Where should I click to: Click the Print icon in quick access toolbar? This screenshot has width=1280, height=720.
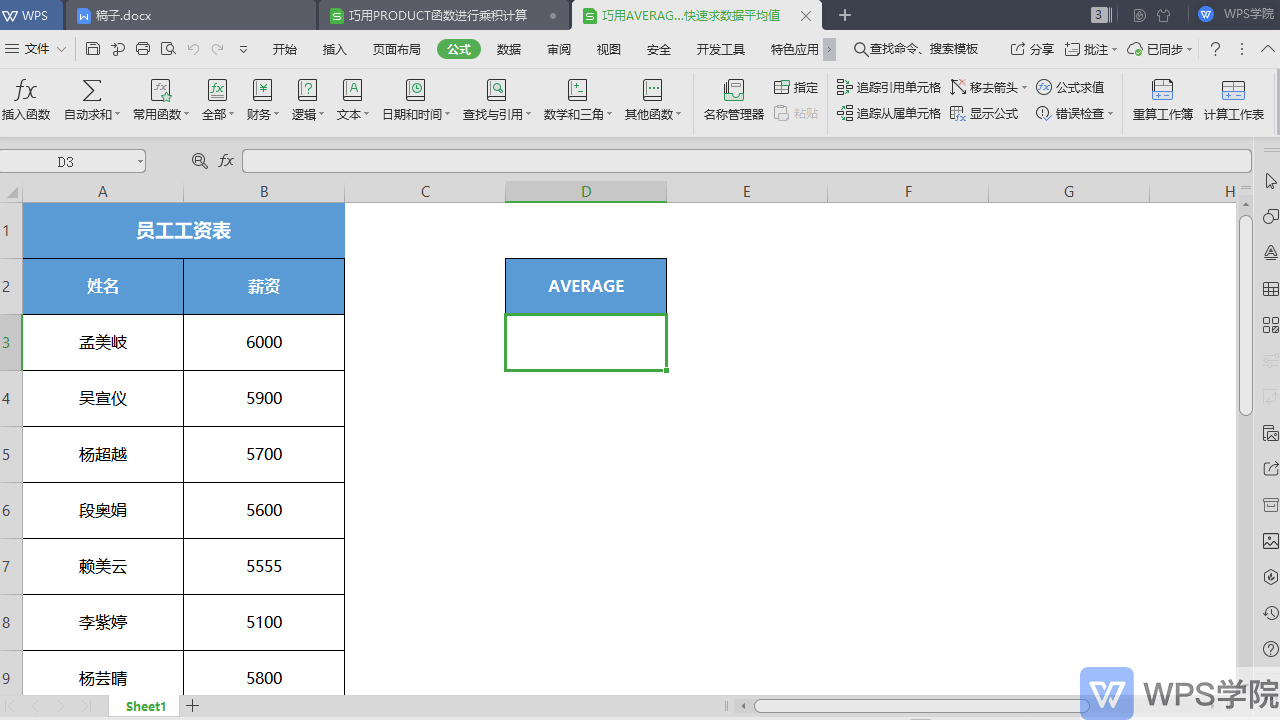141,48
